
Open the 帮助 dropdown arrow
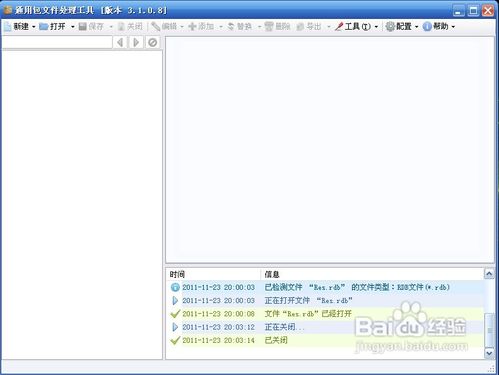pos(453,27)
